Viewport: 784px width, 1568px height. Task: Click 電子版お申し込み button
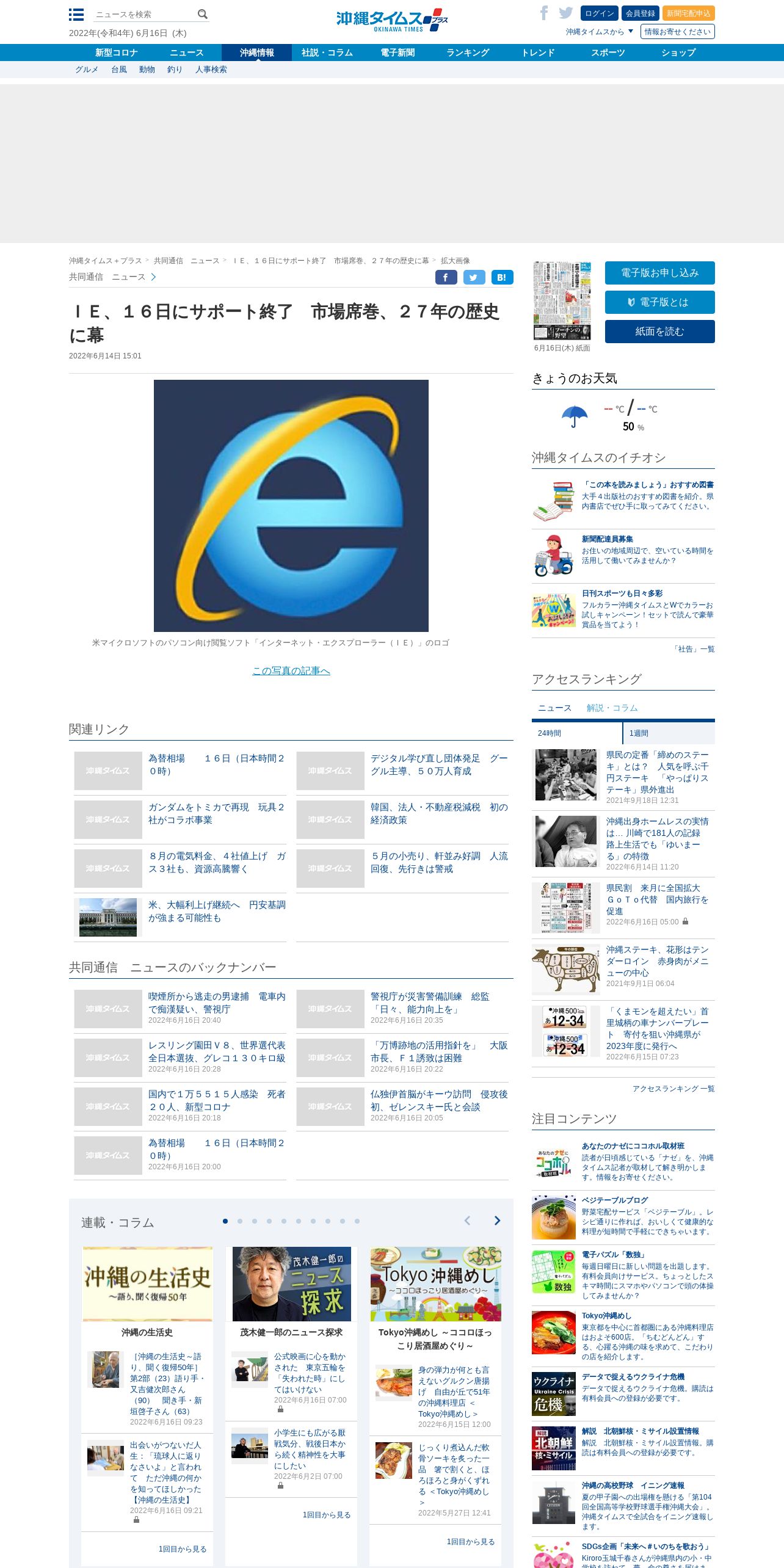tap(660, 273)
